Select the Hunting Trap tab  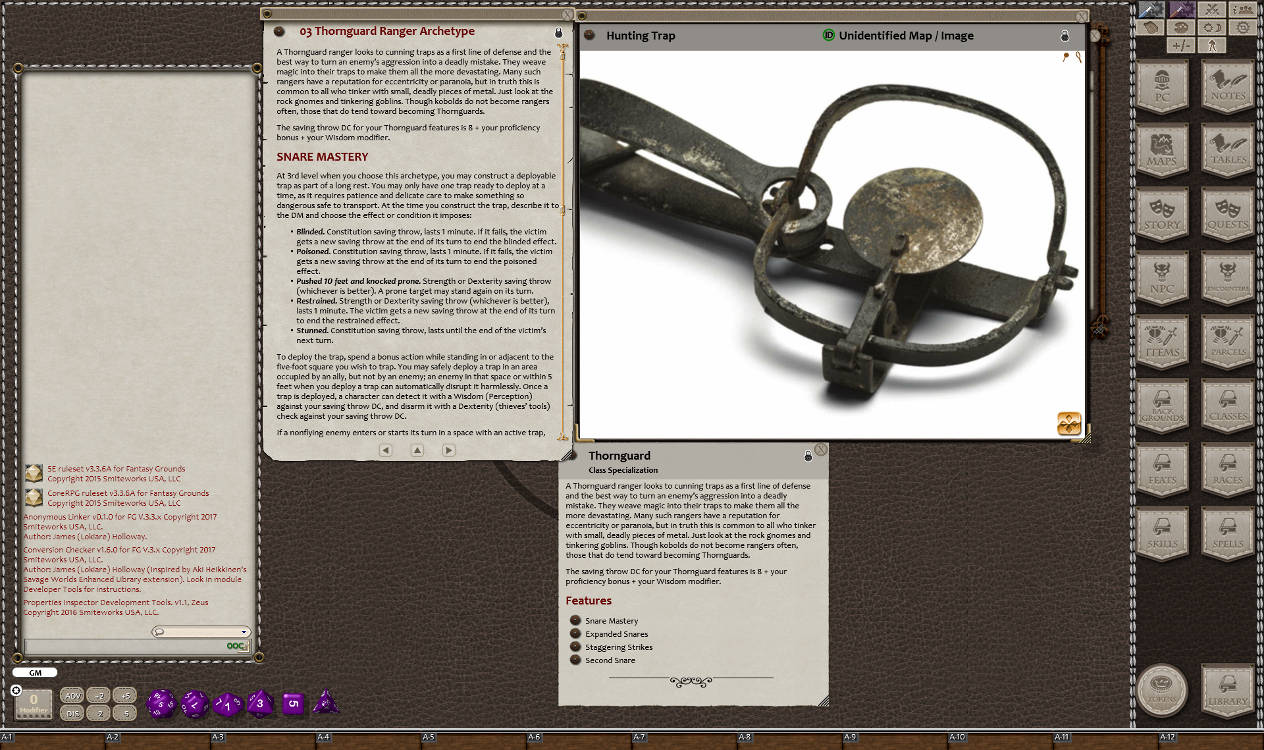click(640, 34)
